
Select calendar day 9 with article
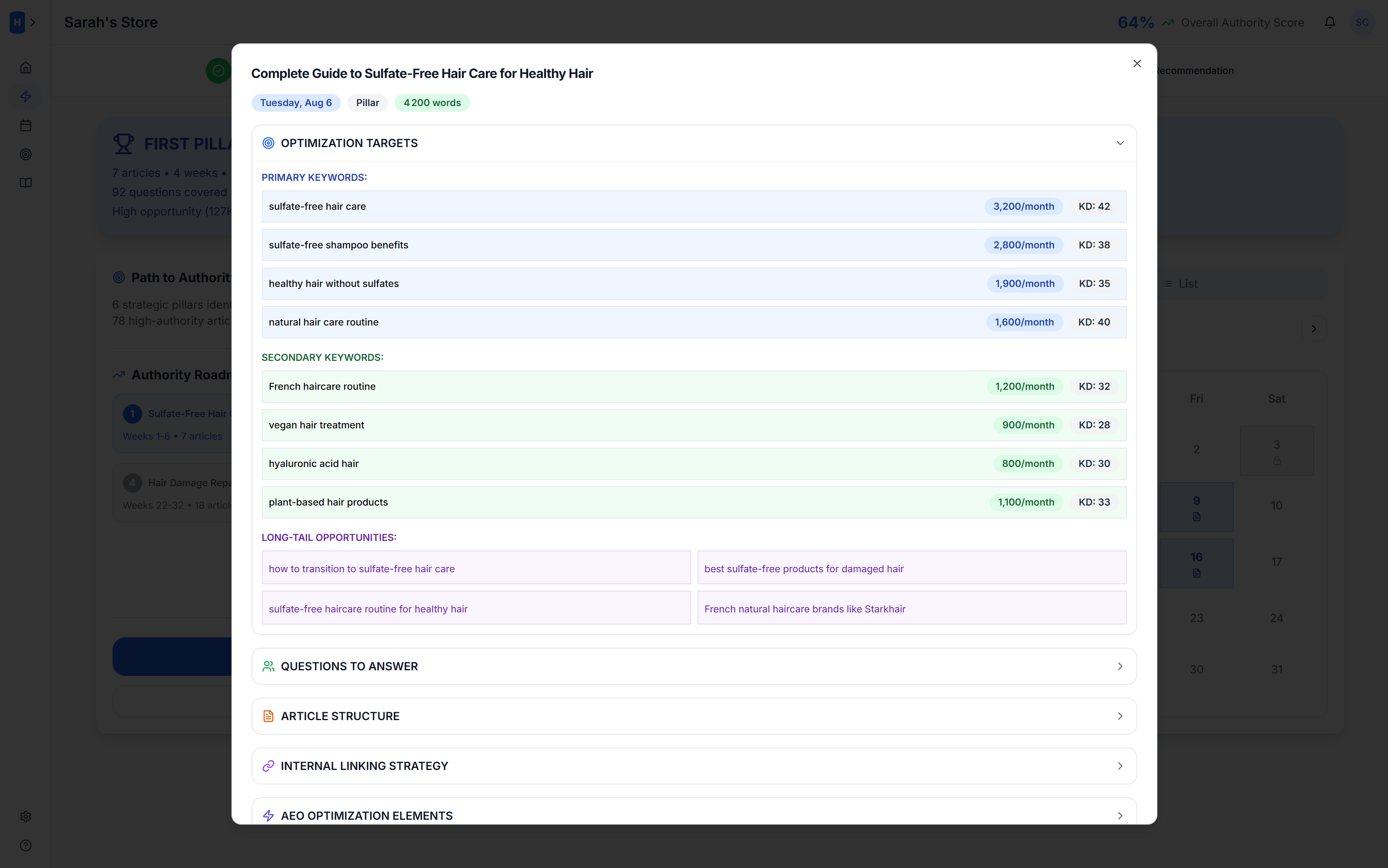coord(1196,508)
